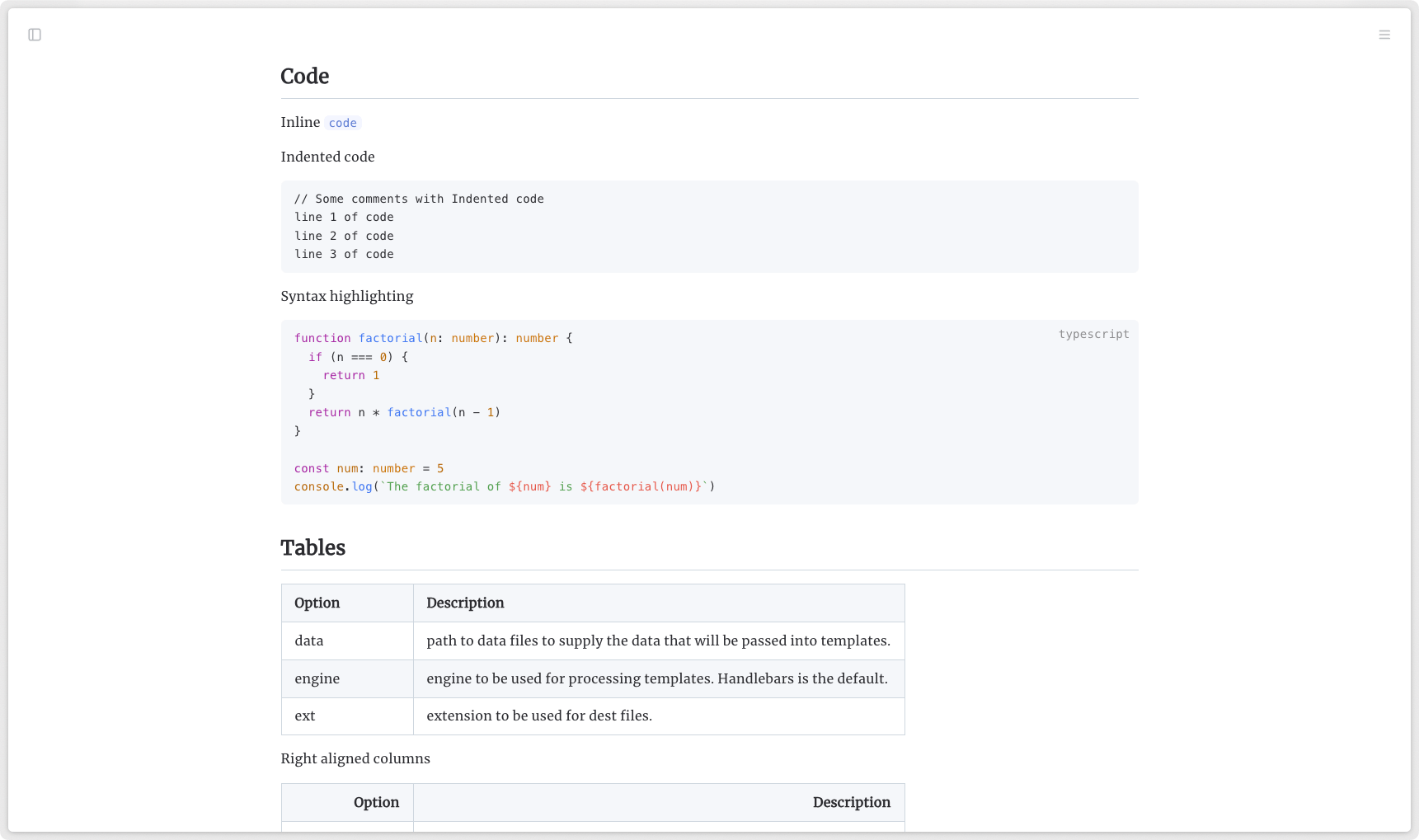
Task: Click the "engine" option cell
Action: (x=317, y=678)
